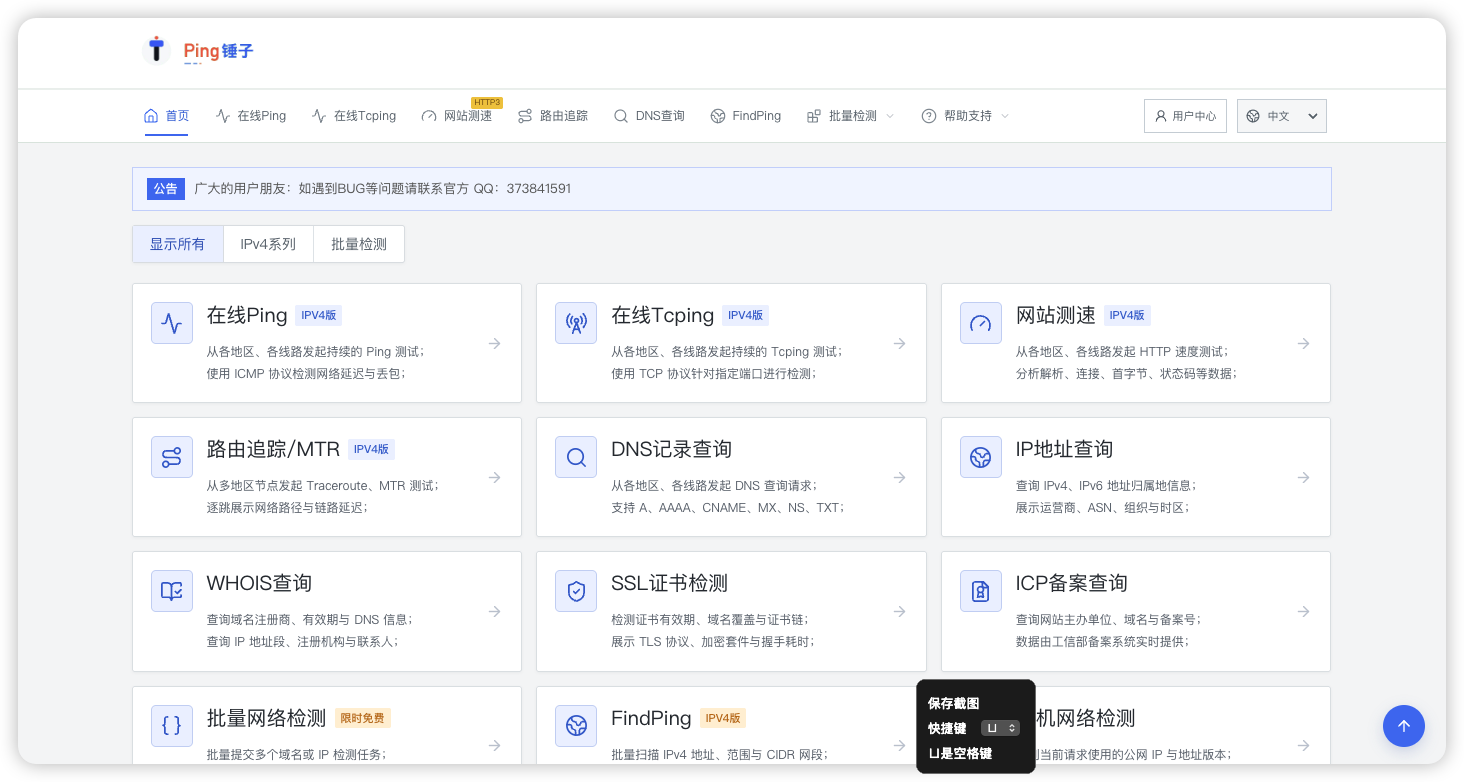Switch to the 批量检测 filter tab
Image resolution: width=1464 pixels, height=782 pixels.
pyautogui.click(x=359, y=244)
